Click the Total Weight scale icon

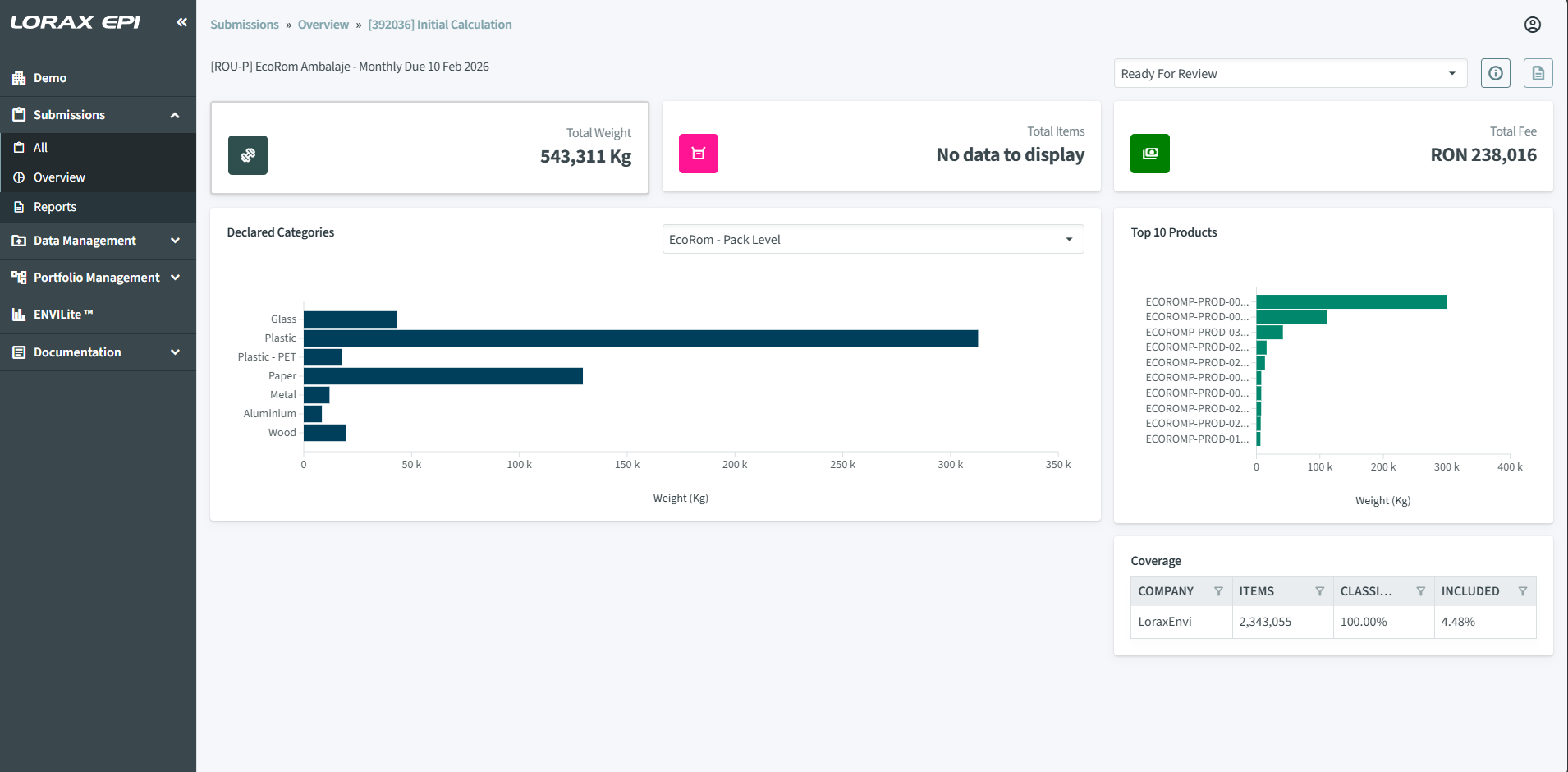(x=248, y=155)
